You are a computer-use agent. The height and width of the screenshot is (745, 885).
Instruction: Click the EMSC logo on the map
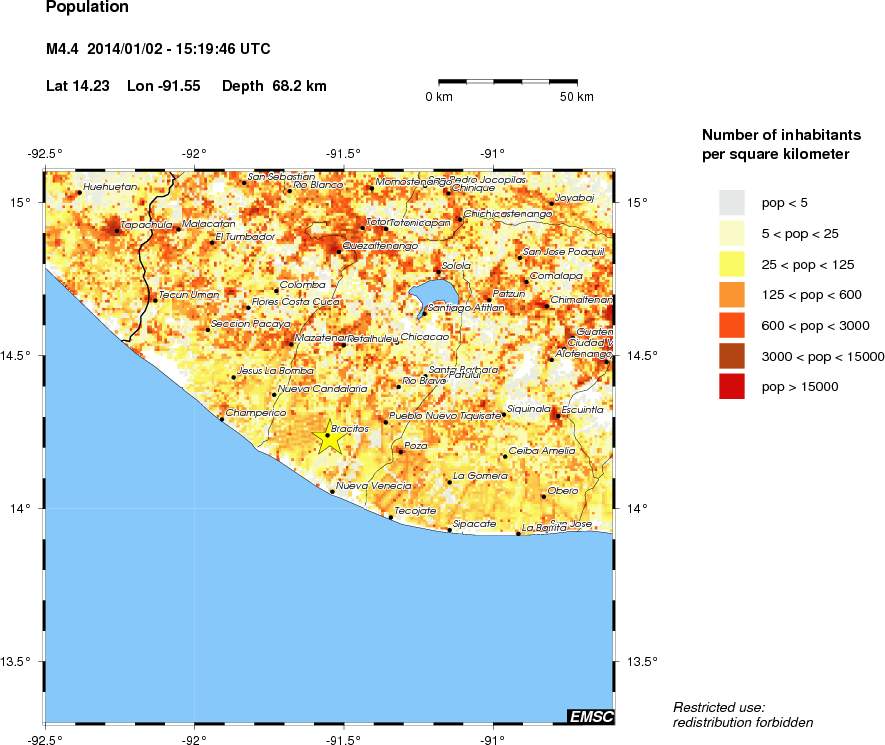pos(590,716)
